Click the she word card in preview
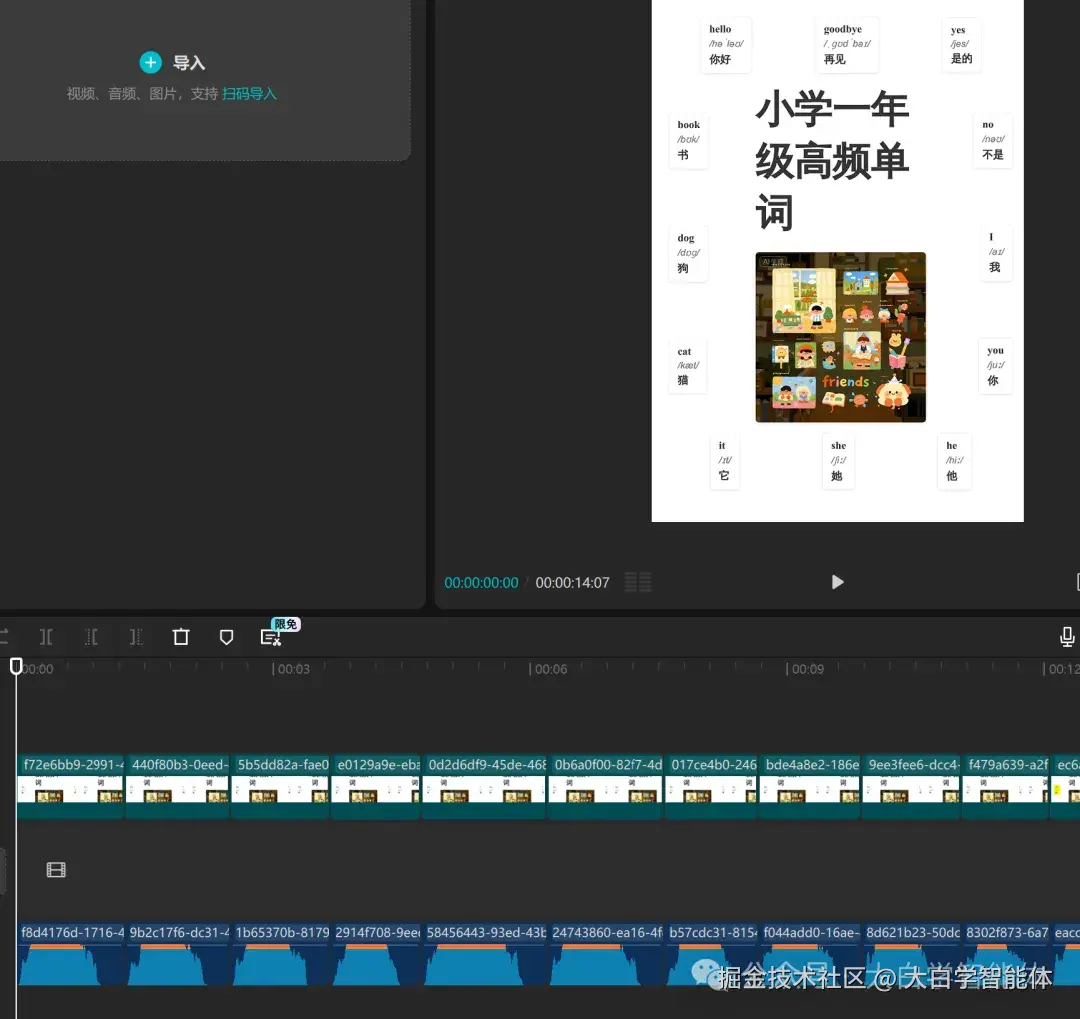The image size is (1080, 1019). pos(838,461)
